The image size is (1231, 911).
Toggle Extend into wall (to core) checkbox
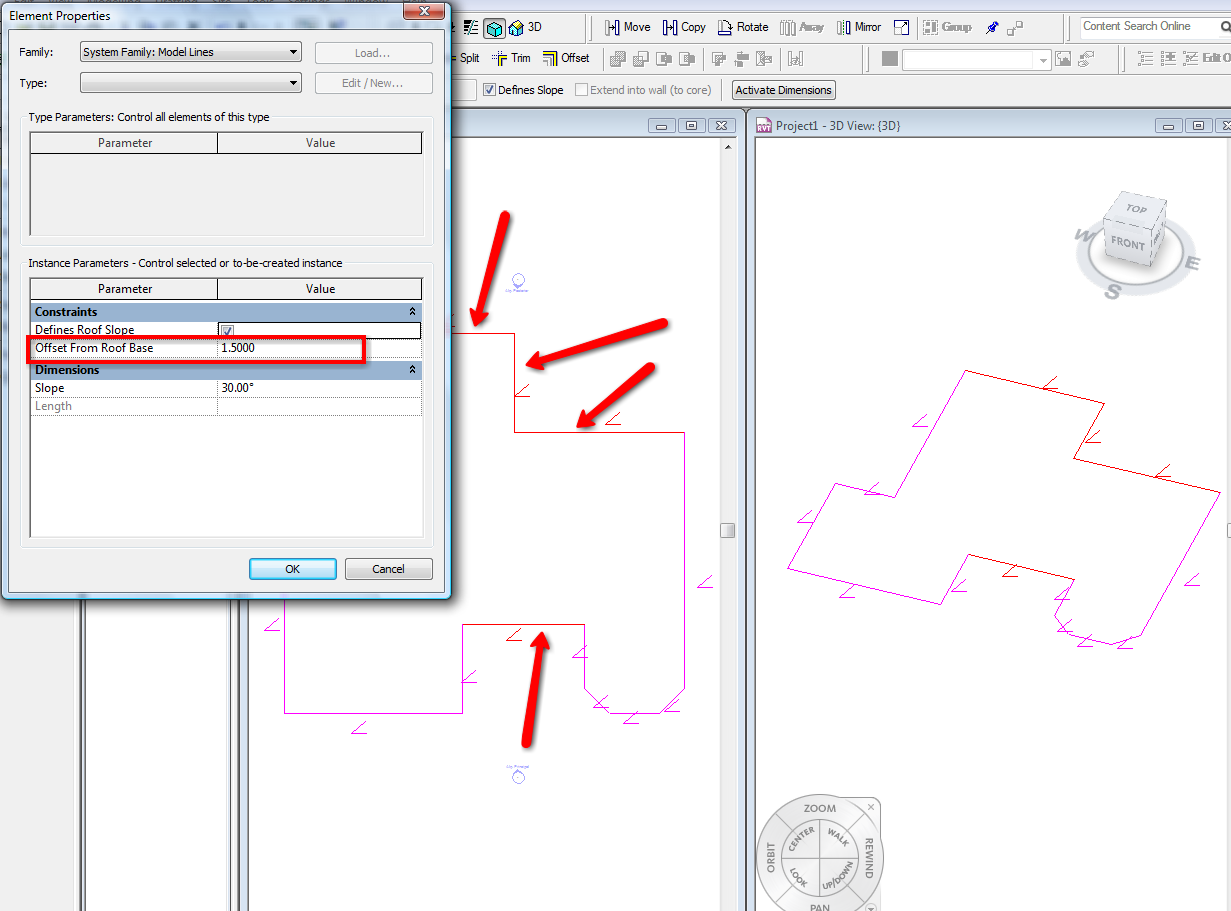tap(581, 90)
